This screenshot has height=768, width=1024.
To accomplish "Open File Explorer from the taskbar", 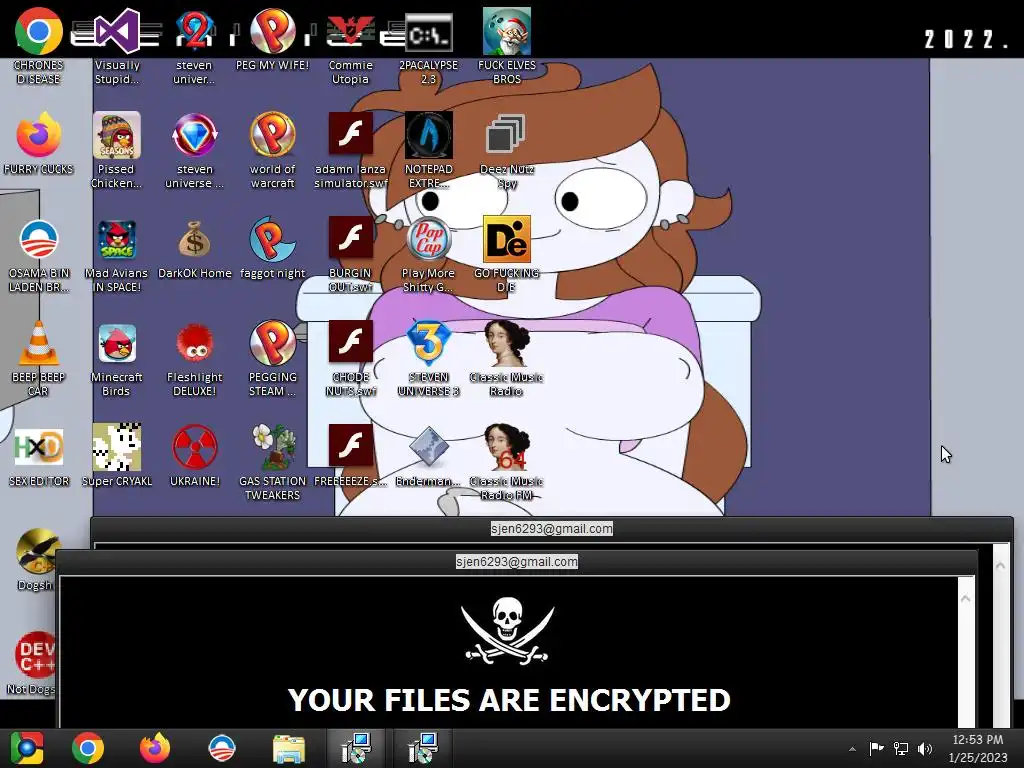I will (289, 748).
